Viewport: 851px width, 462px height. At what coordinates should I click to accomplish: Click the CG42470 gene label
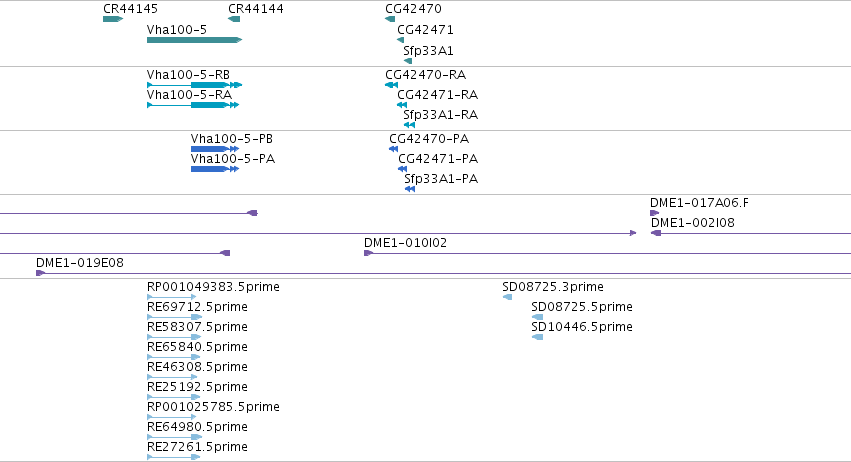(x=414, y=9)
